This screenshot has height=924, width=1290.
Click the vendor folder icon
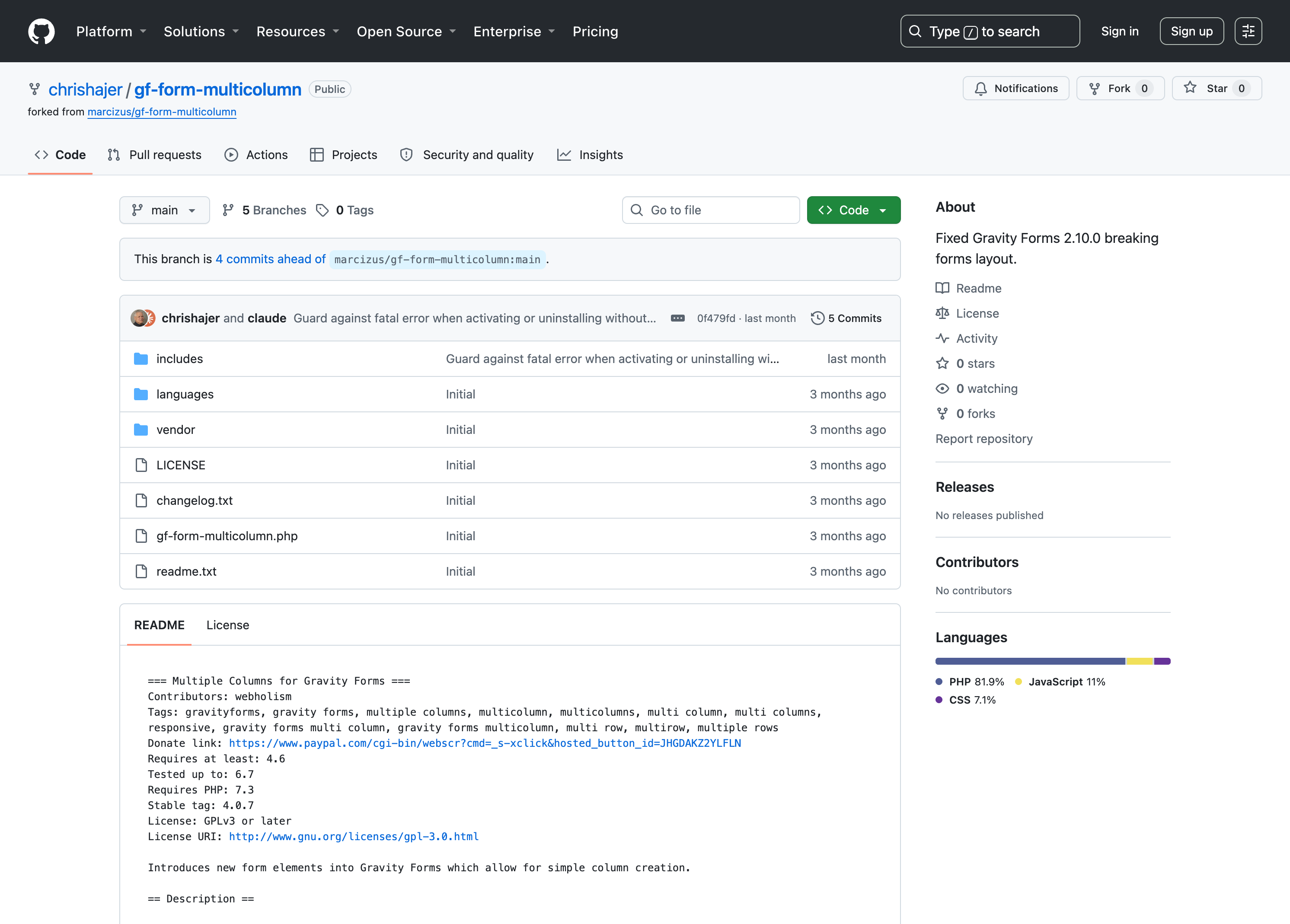pyautogui.click(x=141, y=429)
